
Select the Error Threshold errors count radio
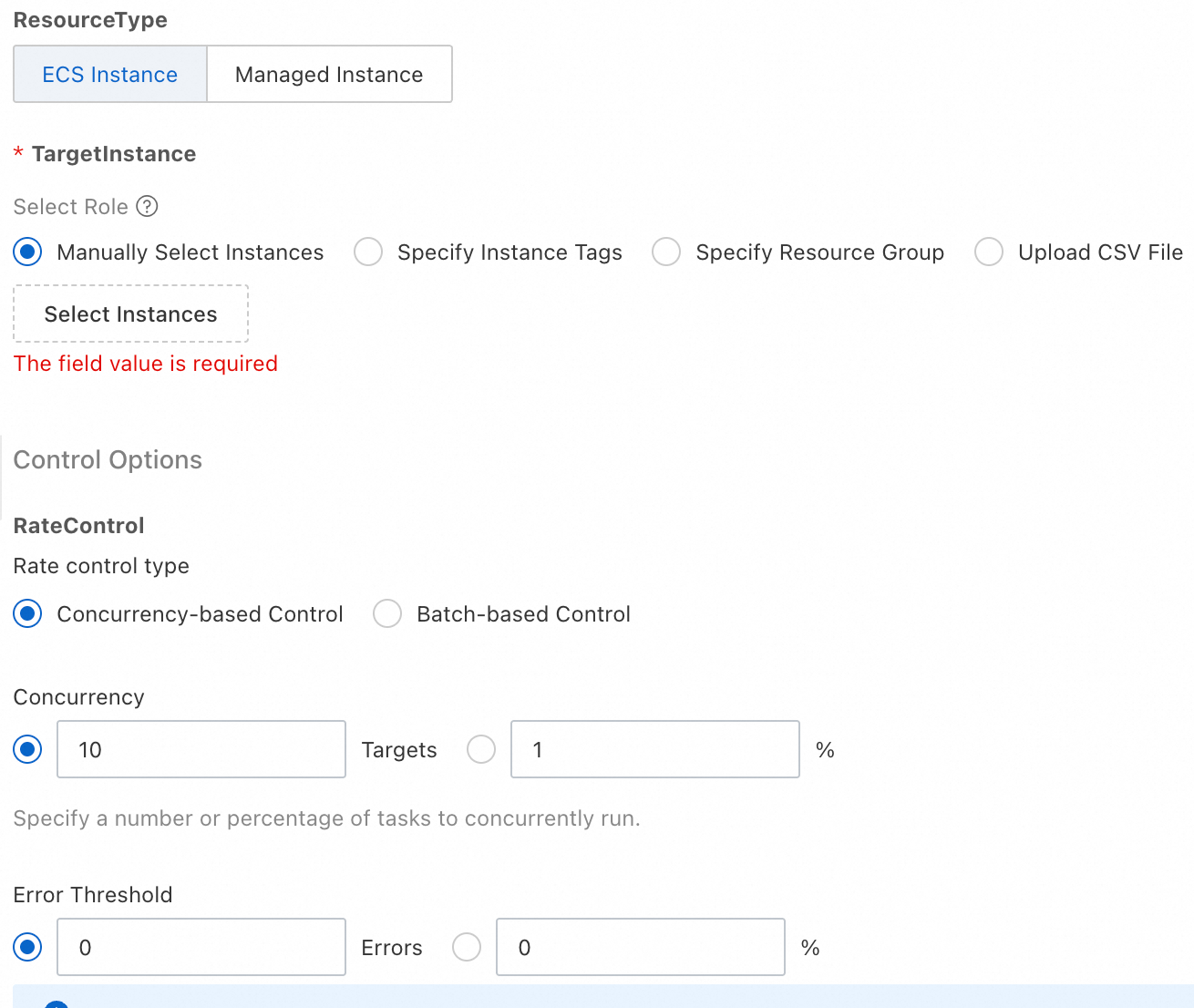click(x=28, y=948)
